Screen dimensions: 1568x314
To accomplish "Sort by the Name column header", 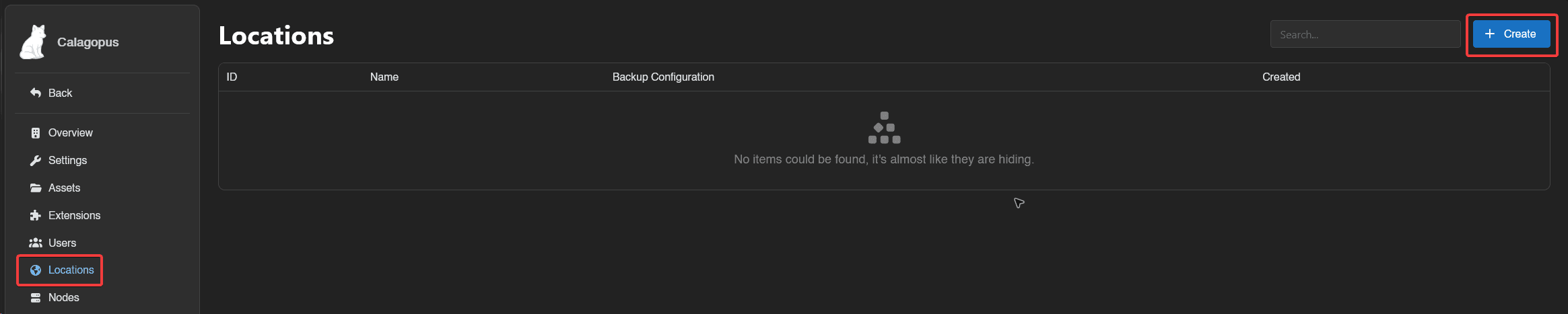I will tap(384, 77).
